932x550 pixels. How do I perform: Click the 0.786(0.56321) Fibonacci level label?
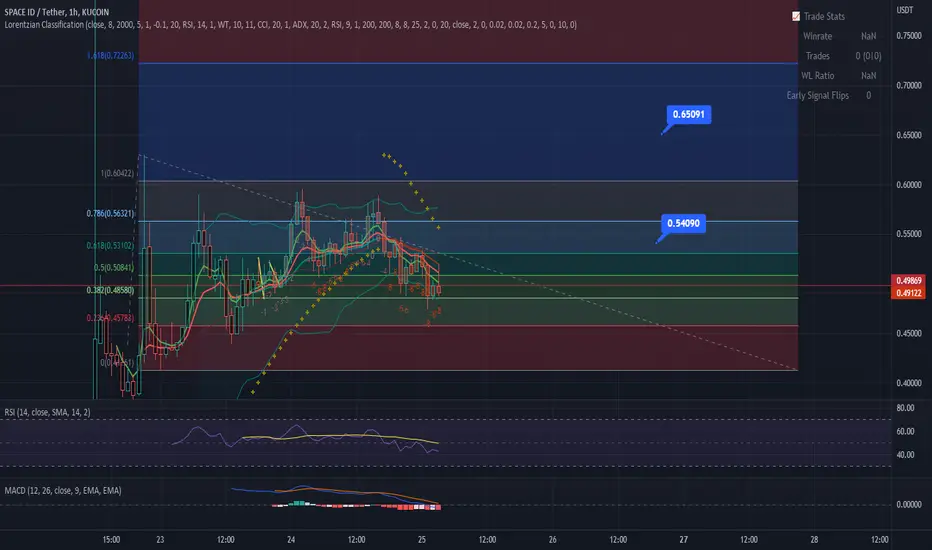111,213
